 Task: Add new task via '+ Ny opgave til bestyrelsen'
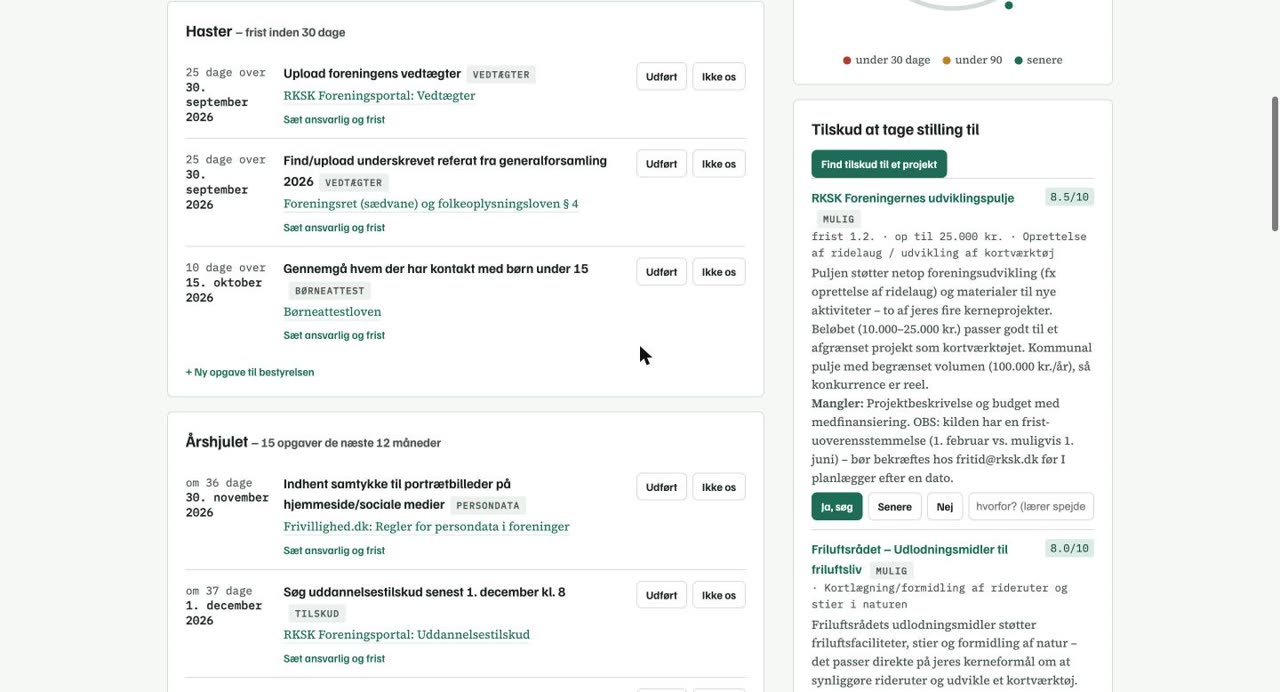(250, 372)
